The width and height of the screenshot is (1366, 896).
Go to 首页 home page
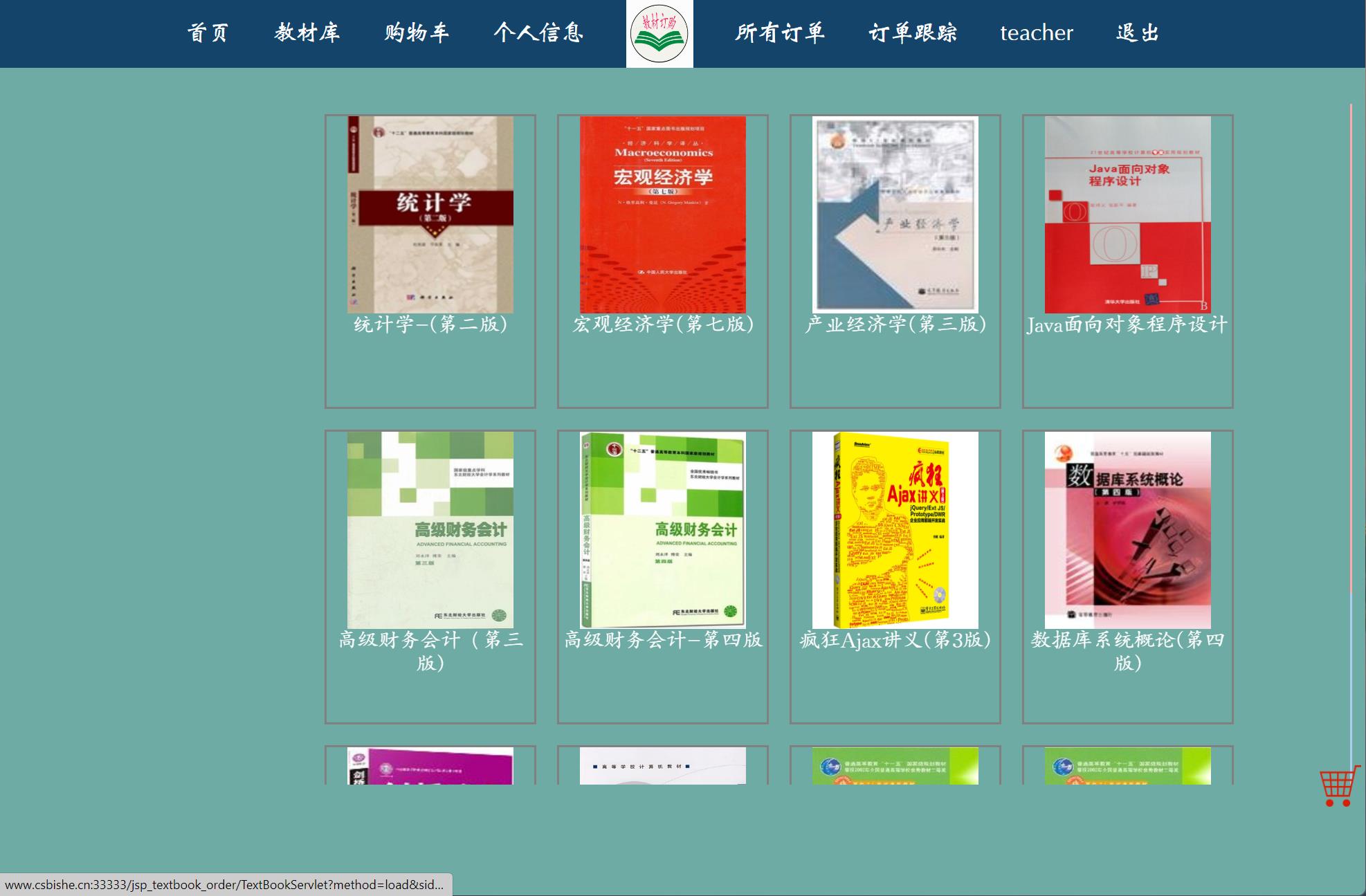(x=208, y=33)
